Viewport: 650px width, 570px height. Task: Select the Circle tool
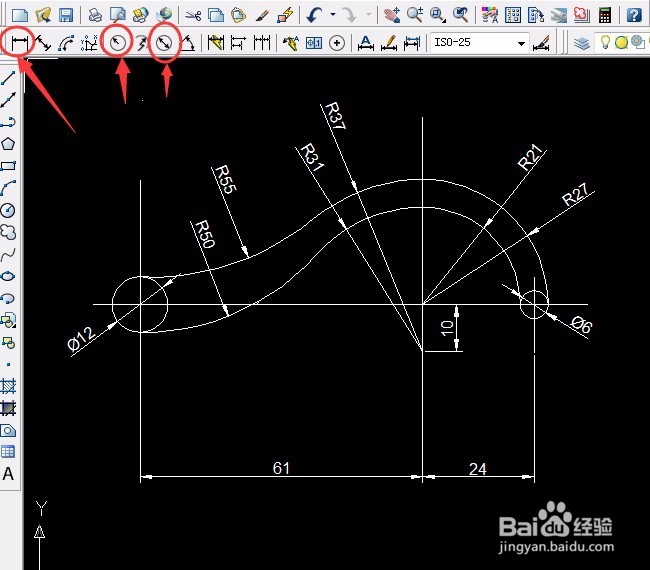pos(8,210)
